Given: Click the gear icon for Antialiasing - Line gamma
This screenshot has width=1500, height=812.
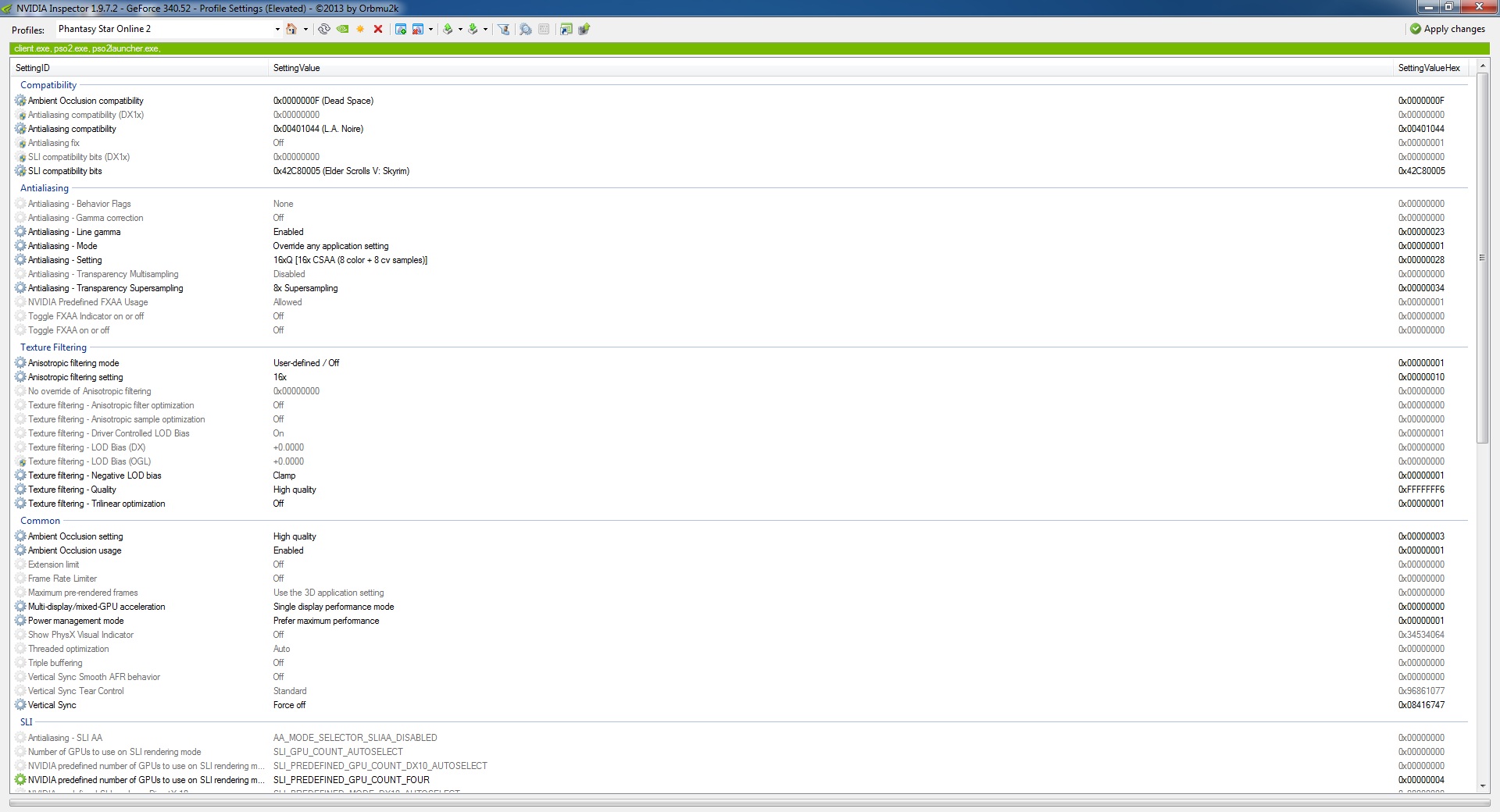Looking at the screenshot, I should (20, 232).
